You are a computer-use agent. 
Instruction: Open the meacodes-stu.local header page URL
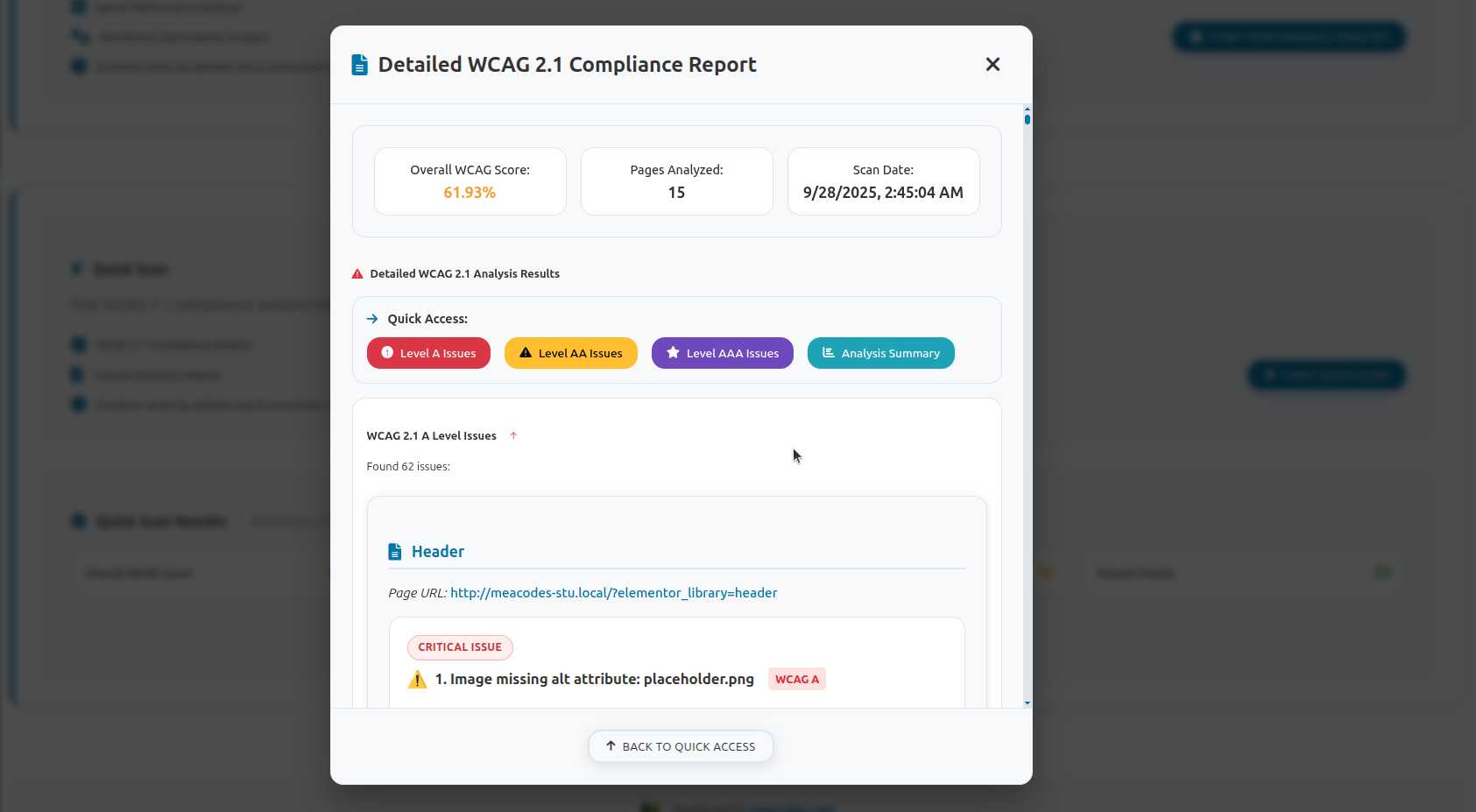tap(613, 593)
